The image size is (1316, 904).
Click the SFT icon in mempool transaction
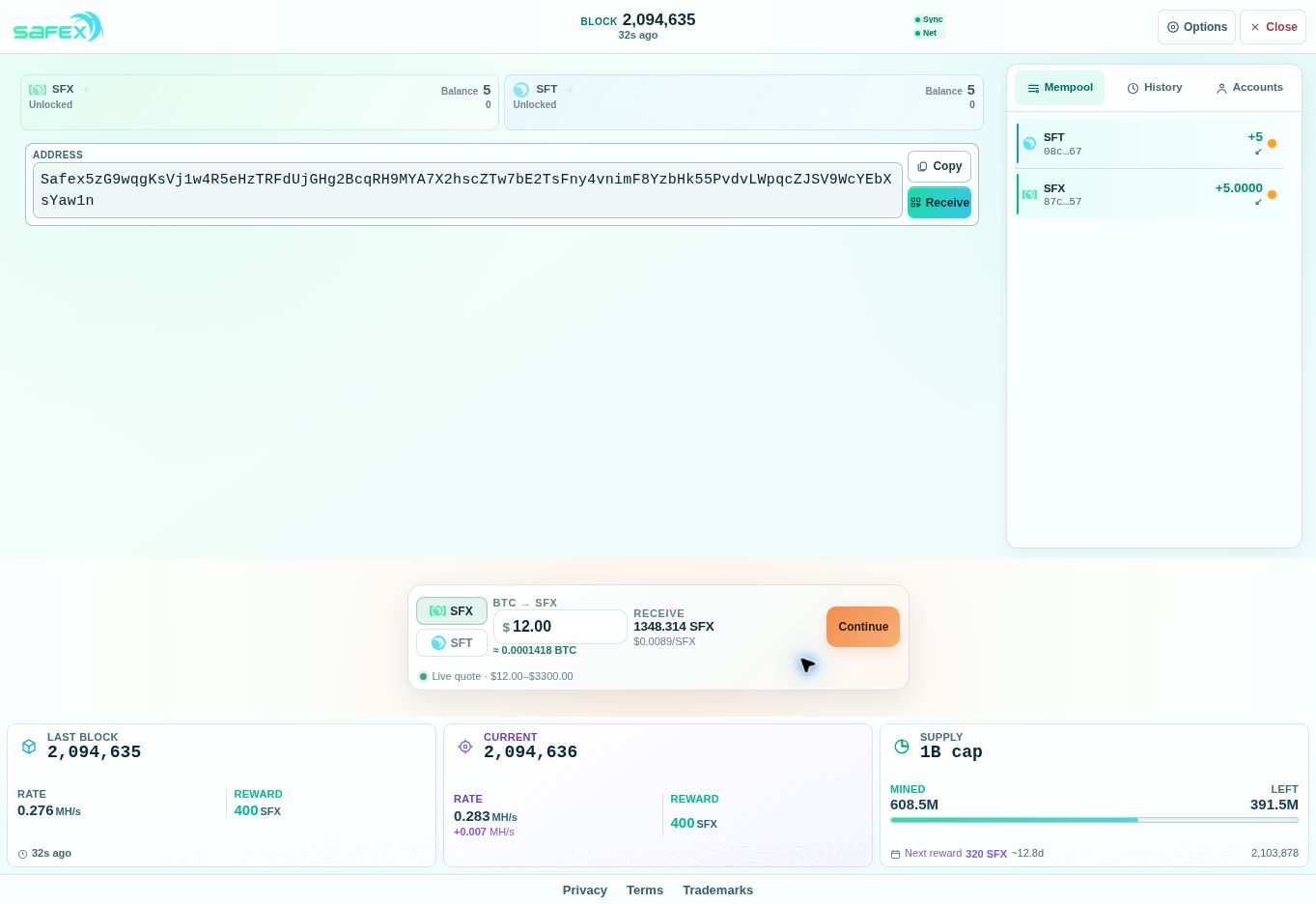tap(1029, 143)
